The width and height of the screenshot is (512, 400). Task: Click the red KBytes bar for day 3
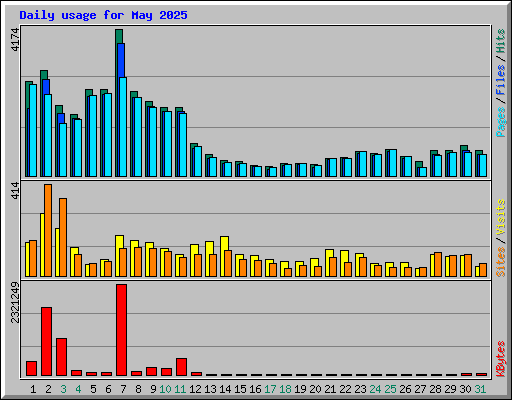coord(61,357)
